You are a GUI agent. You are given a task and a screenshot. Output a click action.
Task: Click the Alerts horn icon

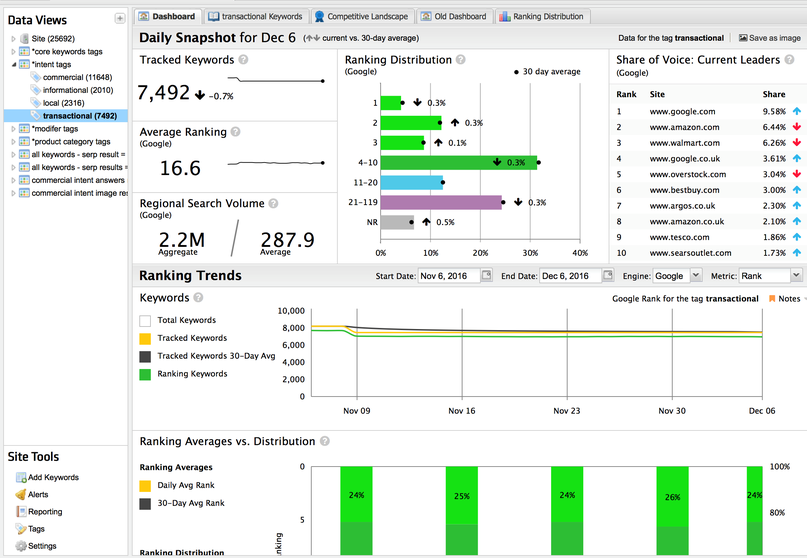pyautogui.click(x=21, y=495)
